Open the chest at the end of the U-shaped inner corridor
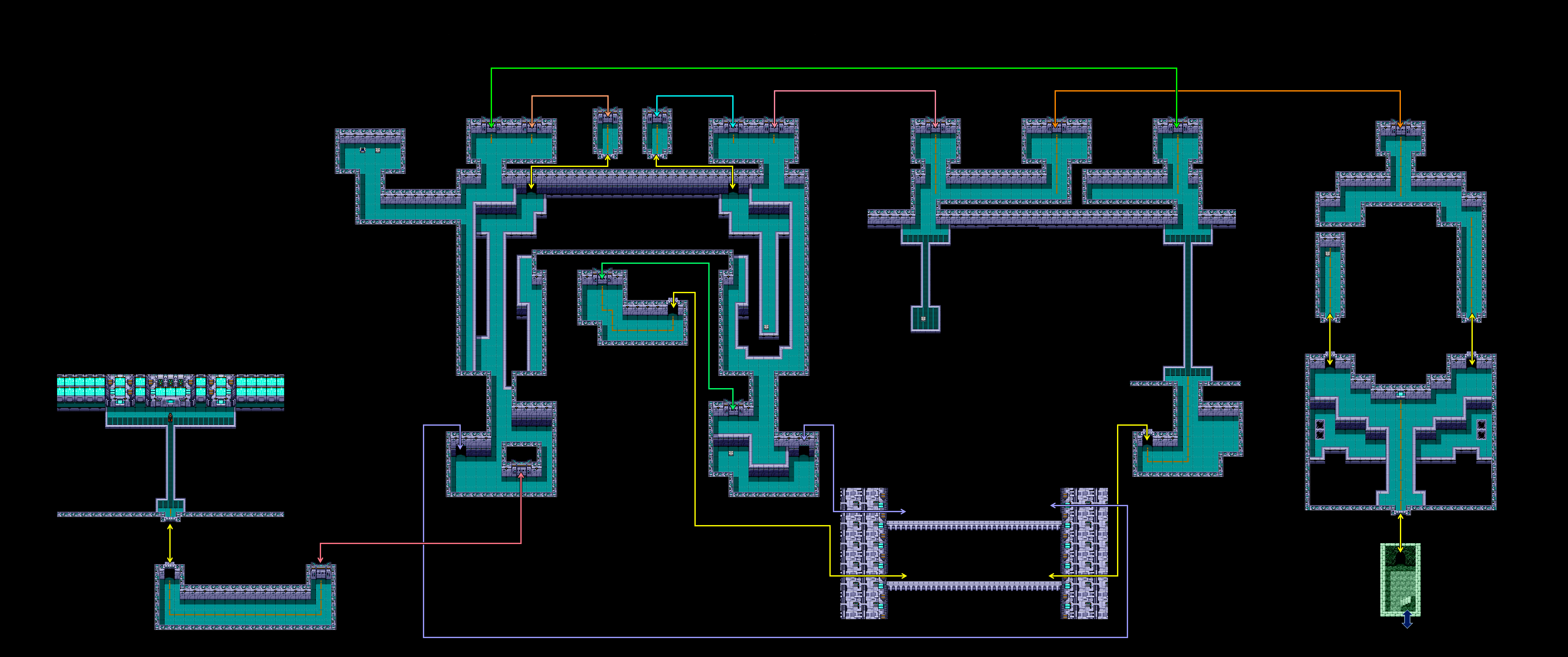Image resolution: width=1568 pixels, height=657 pixels. click(x=766, y=328)
